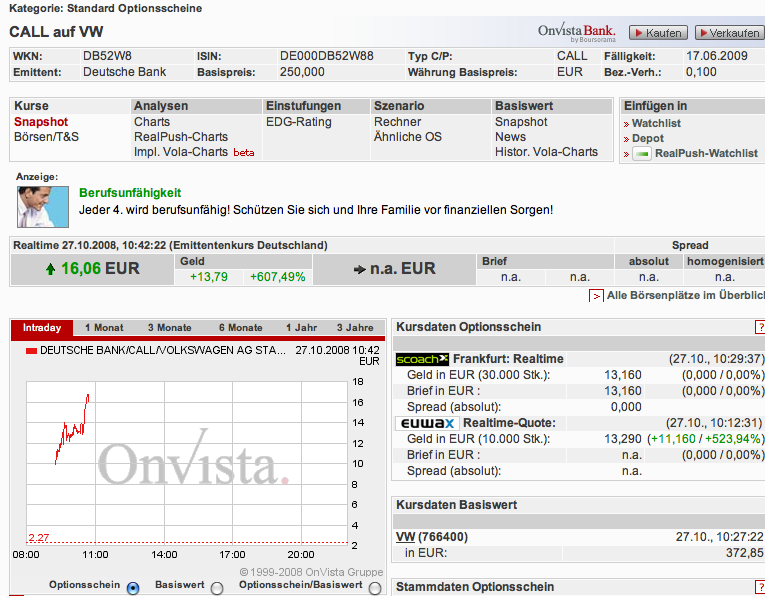Click the WKN value DB52W8
Screen dimensions: 765x596
click(x=107, y=56)
